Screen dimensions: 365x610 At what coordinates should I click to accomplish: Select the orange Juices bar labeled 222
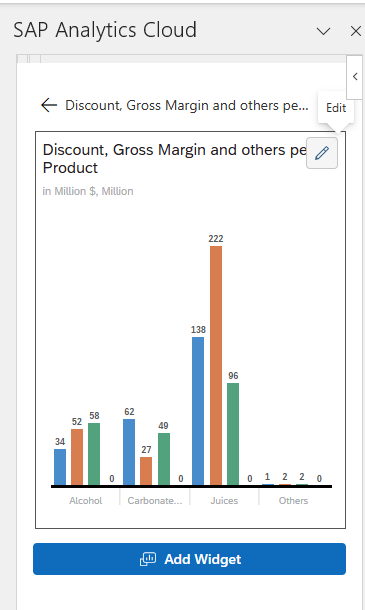[216, 366]
